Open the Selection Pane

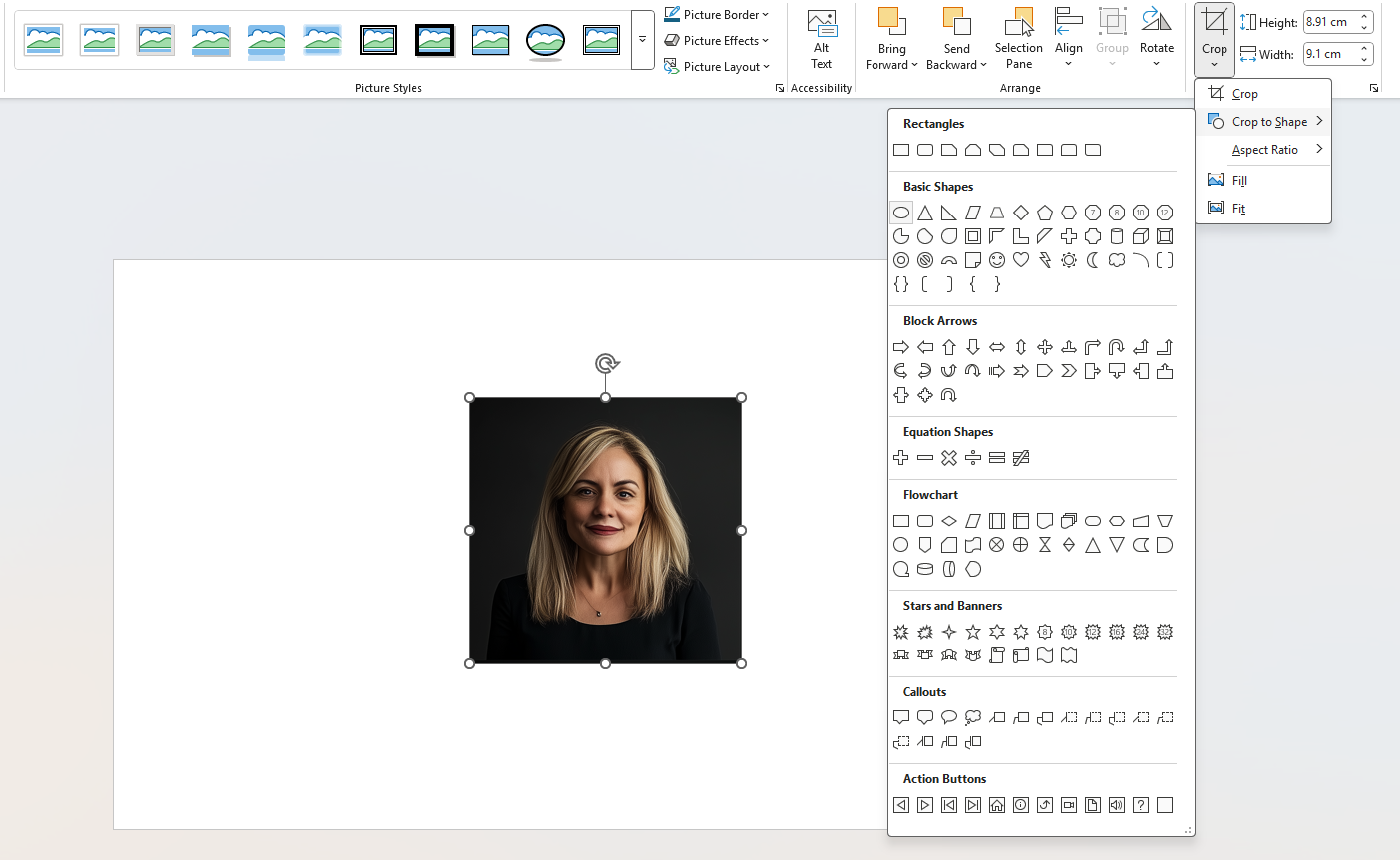[x=1018, y=39]
